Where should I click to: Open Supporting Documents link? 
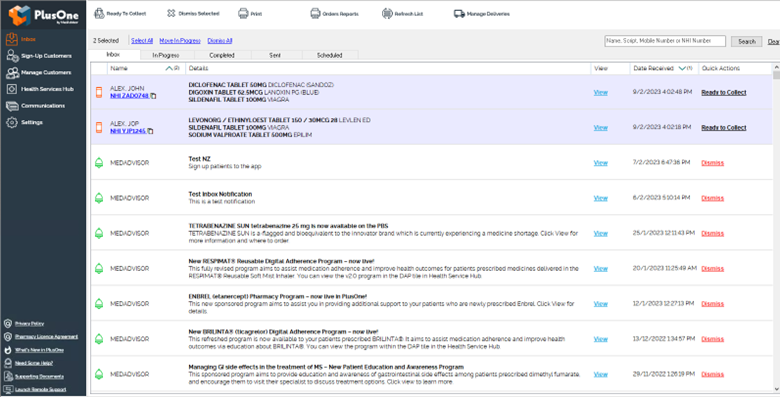point(39,377)
